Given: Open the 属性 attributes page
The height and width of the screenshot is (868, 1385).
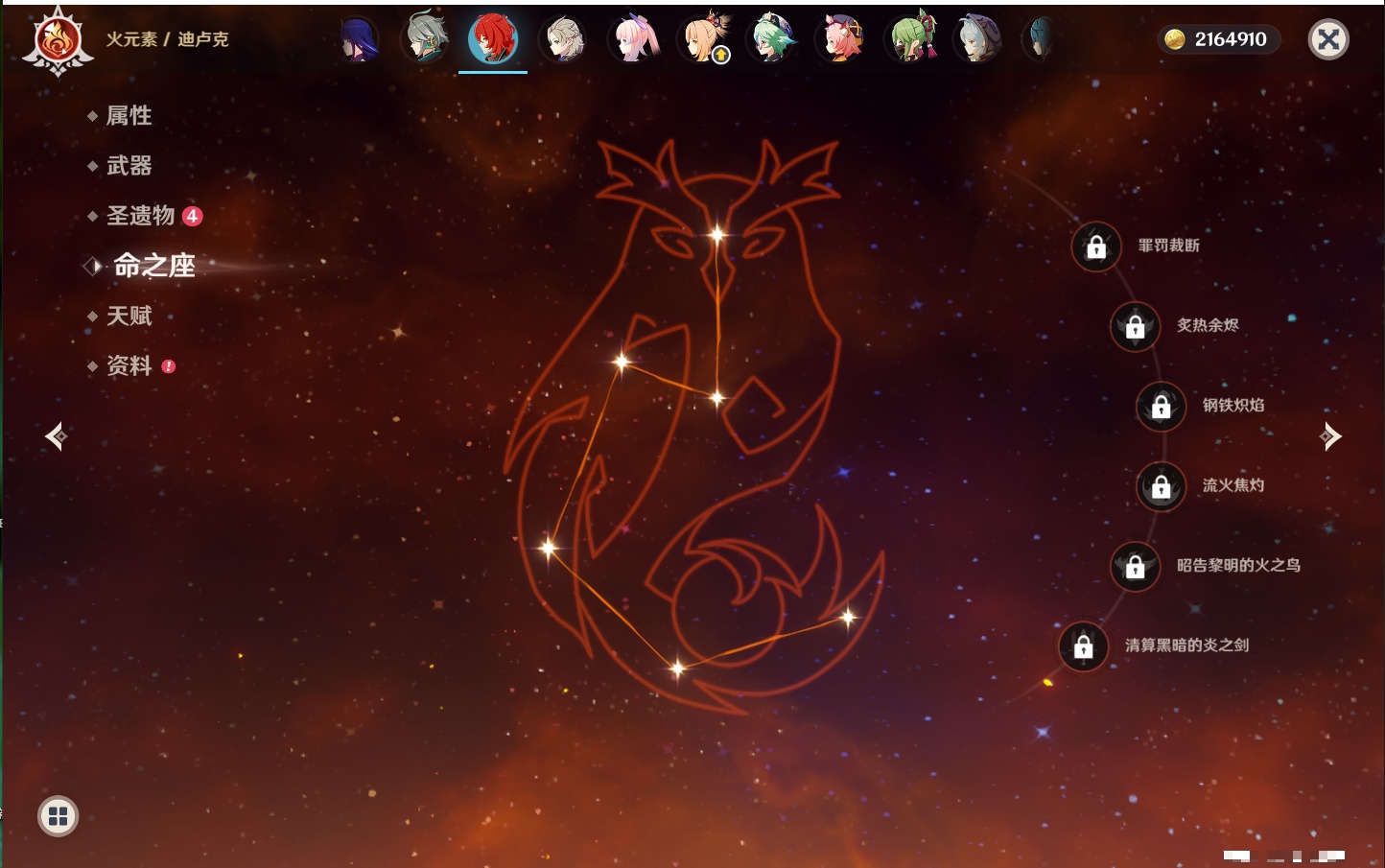Looking at the screenshot, I should 129,116.
